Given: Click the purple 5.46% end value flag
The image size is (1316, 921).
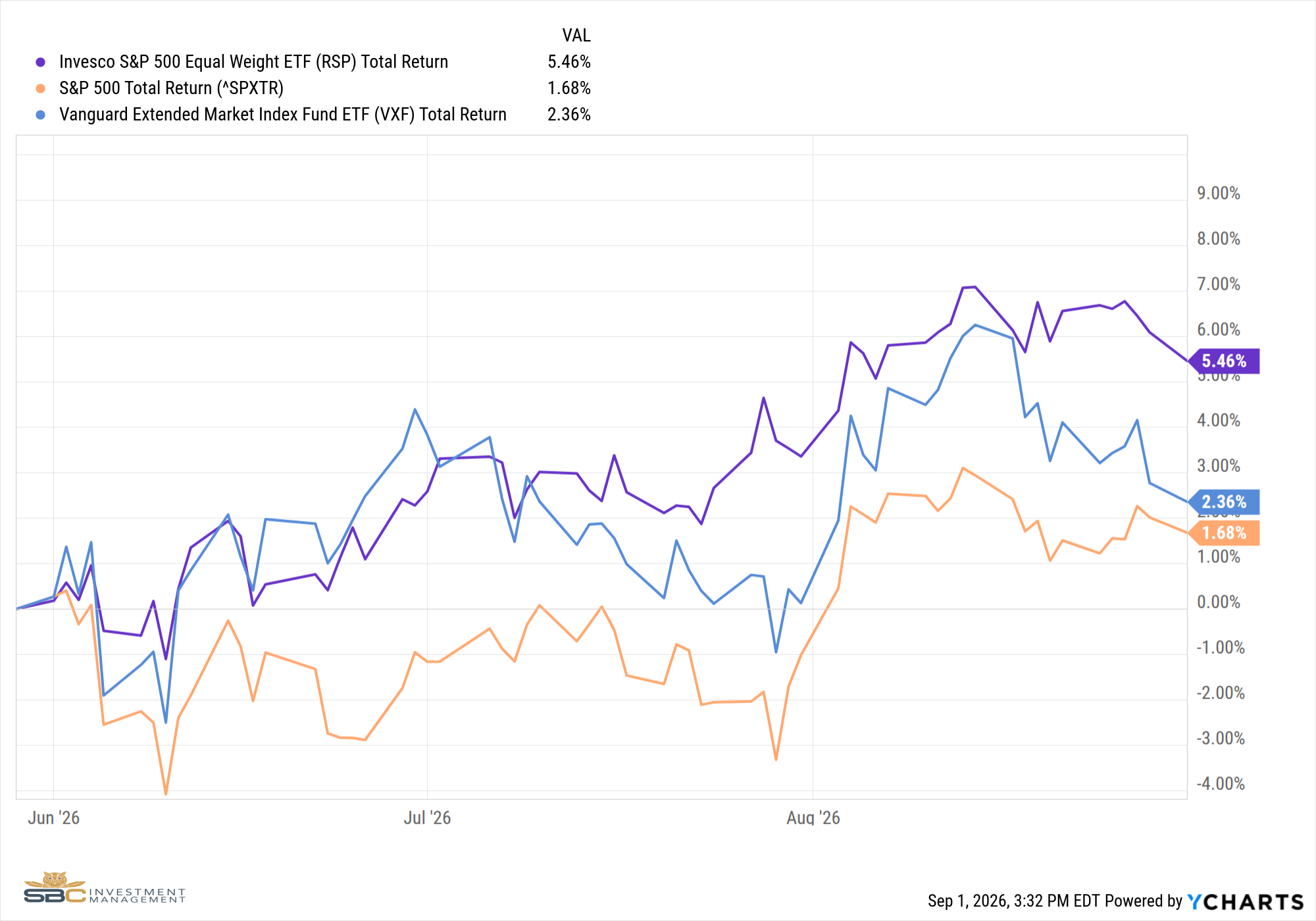Looking at the screenshot, I should (x=1224, y=361).
